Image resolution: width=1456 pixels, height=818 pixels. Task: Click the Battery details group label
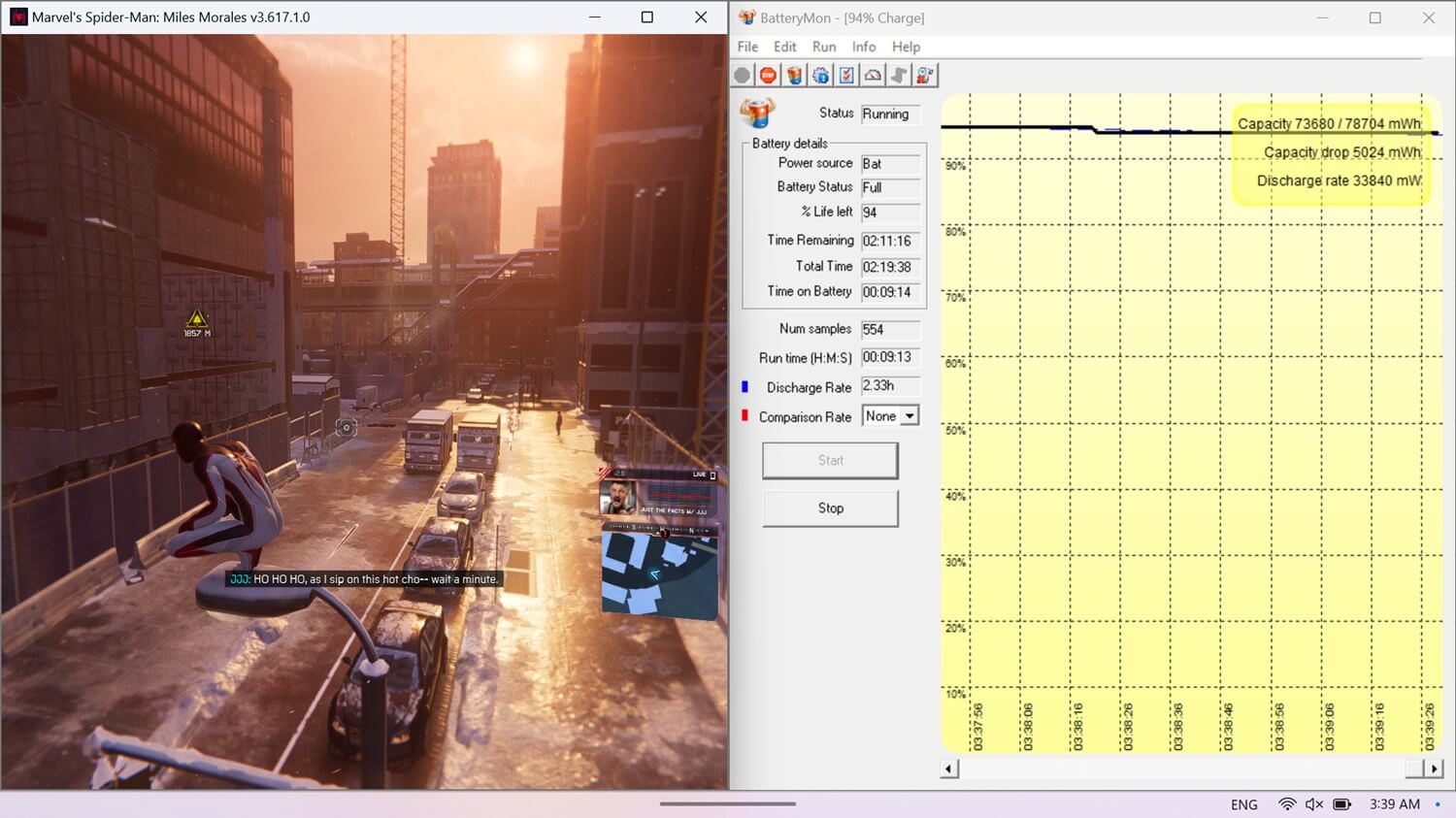pos(789,143)
